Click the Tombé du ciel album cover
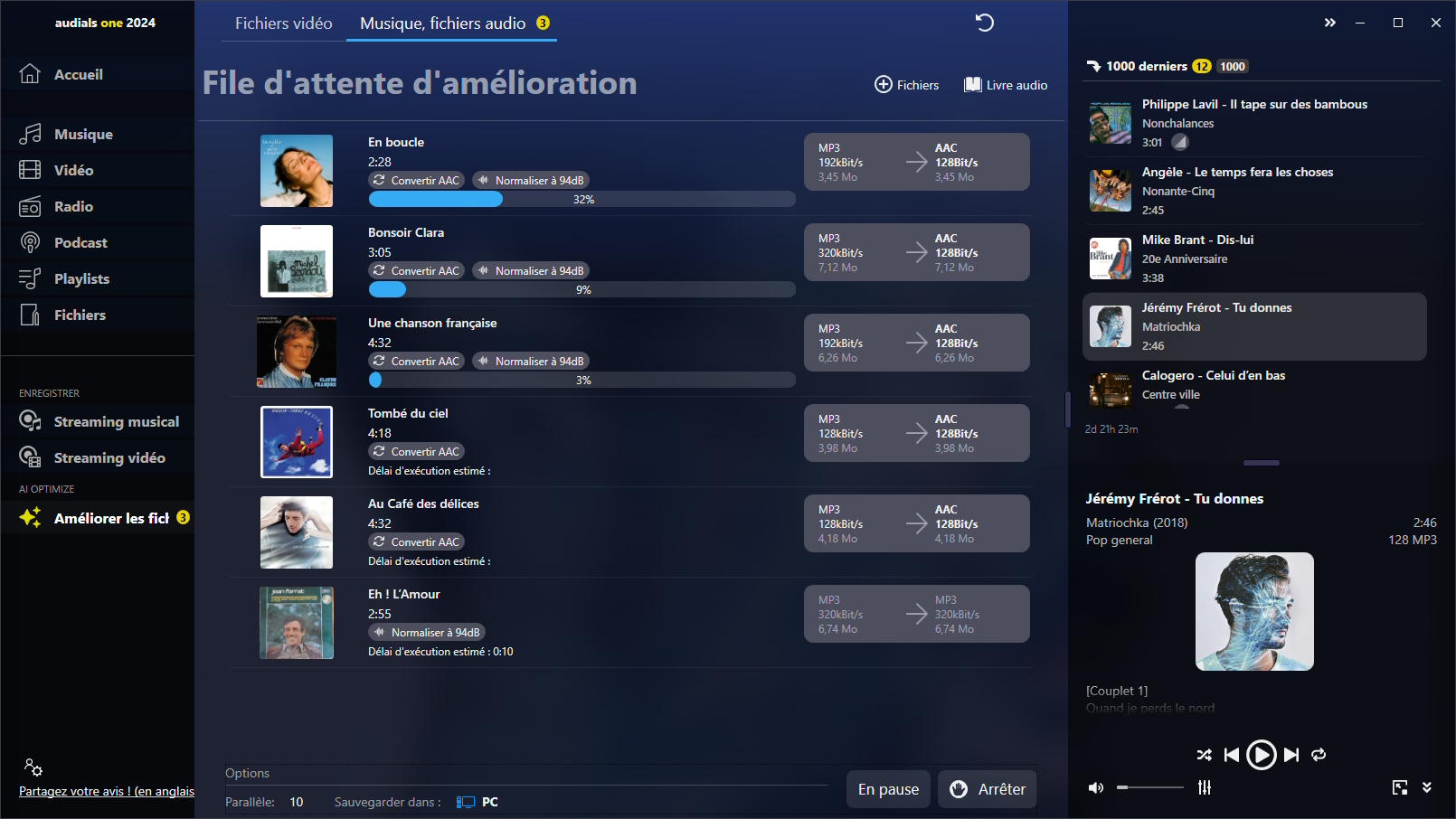The height and width of the screenshot is (819, 1456). (x=297, y=442)
